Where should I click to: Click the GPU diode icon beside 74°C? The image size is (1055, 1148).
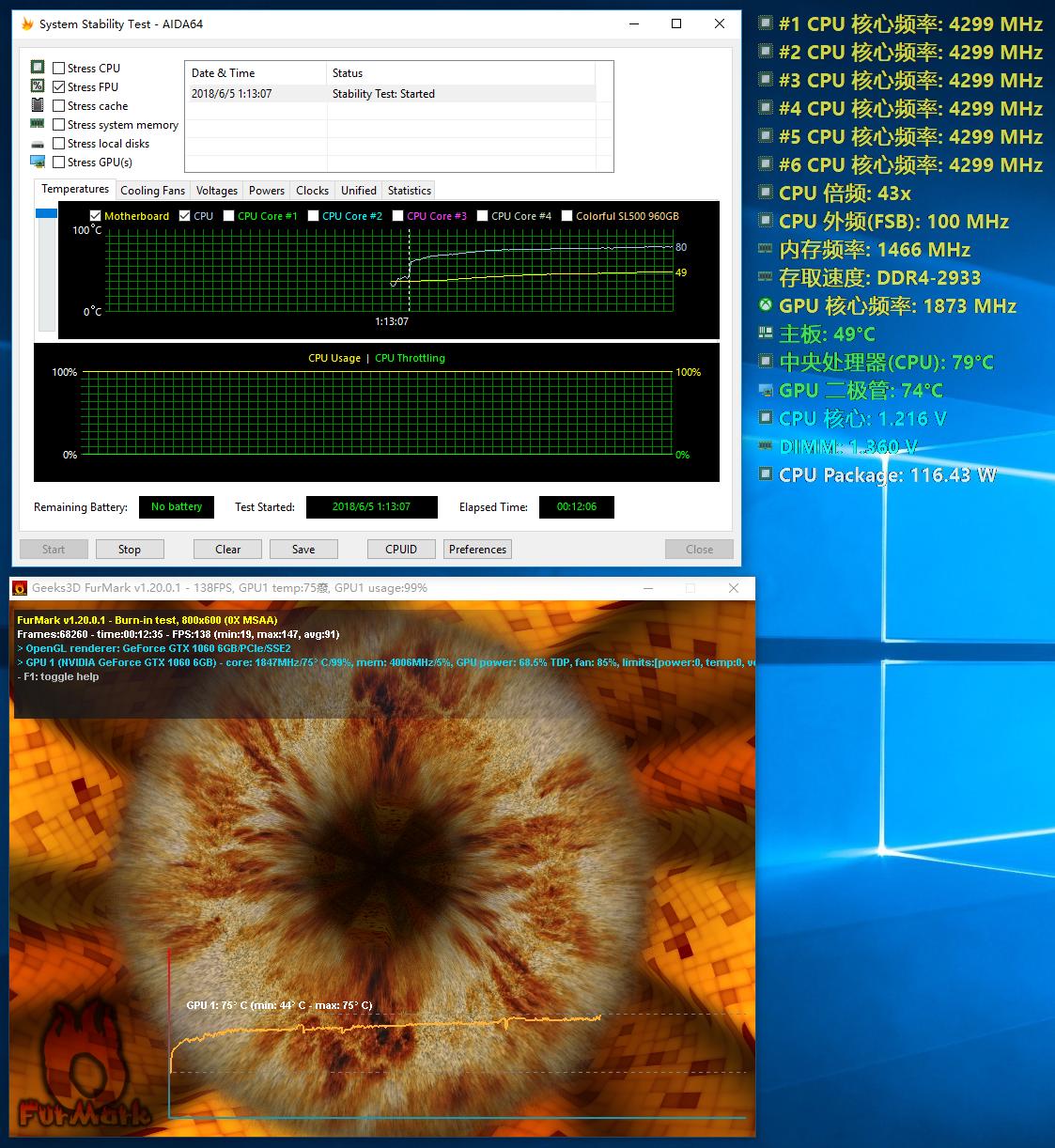766,390
